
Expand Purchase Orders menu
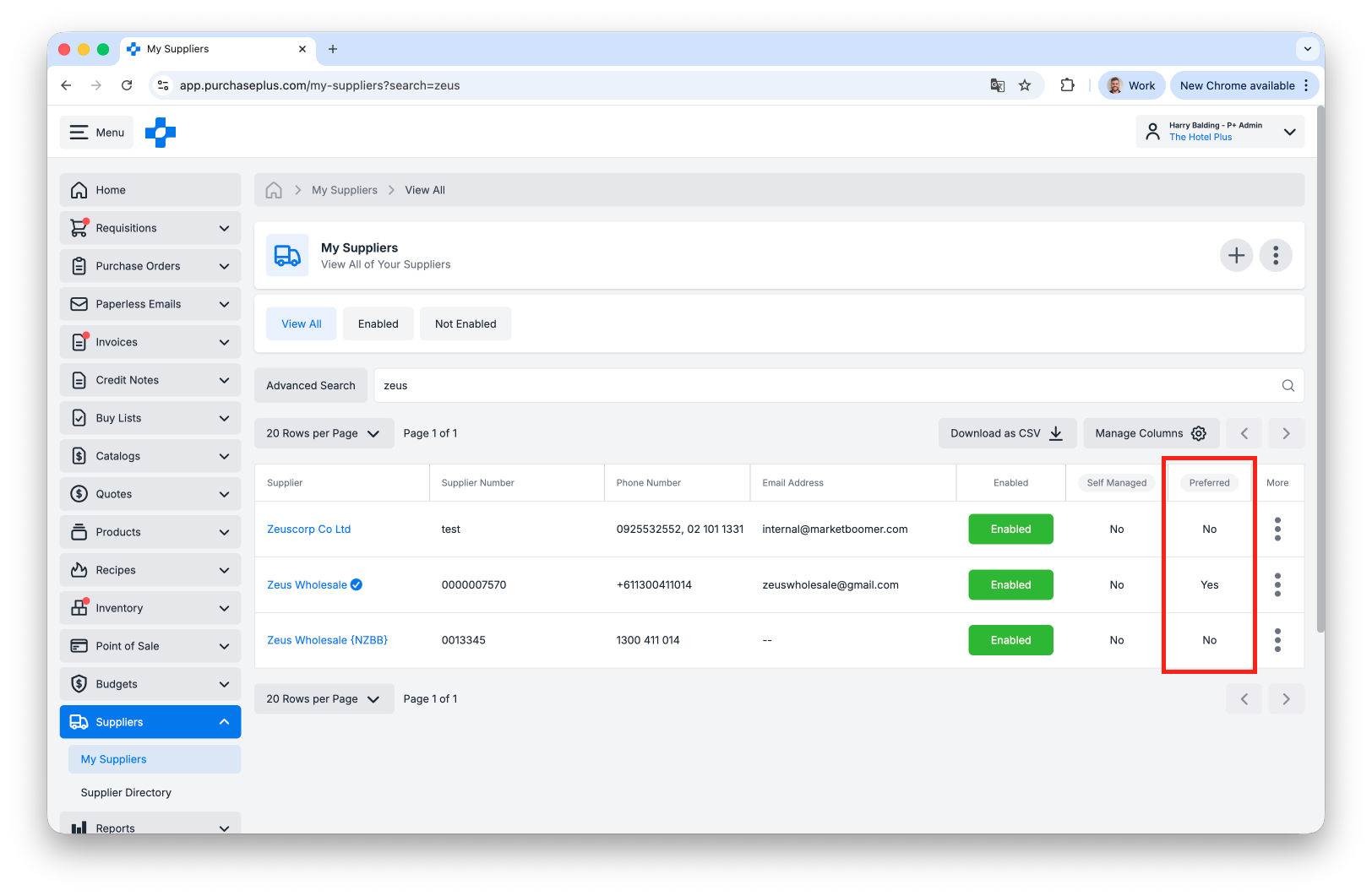pyautogui.click(x=150, y=266)
